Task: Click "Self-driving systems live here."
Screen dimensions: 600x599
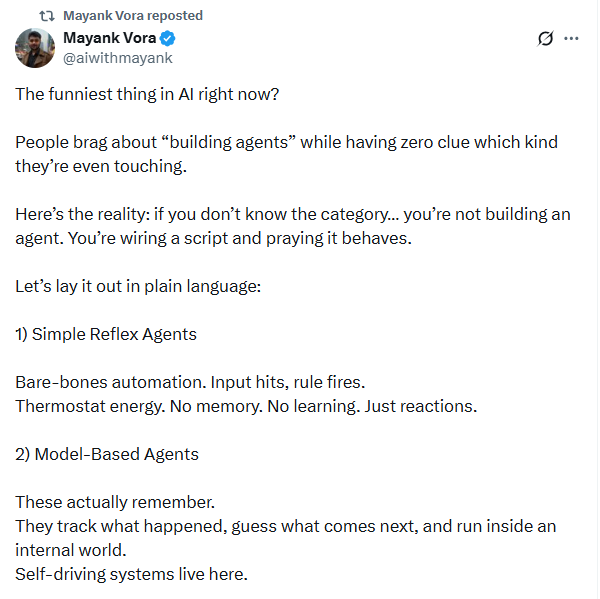Action: tap(131, 574)
